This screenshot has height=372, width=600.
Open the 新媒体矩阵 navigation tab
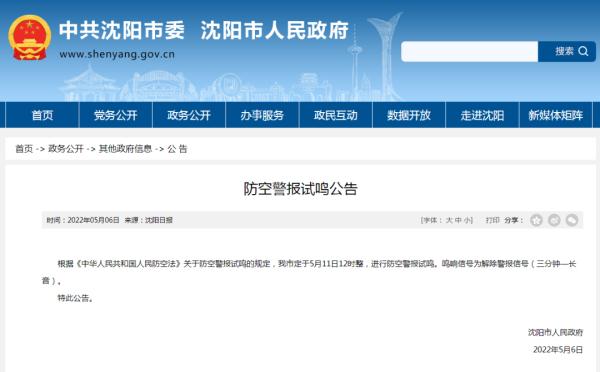(556, 115)
